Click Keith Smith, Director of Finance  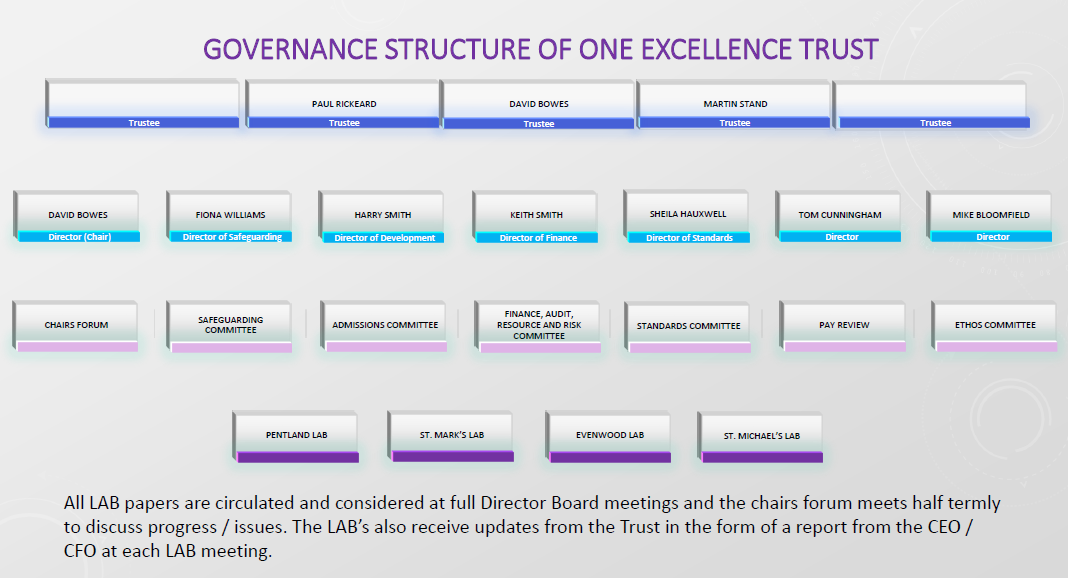click(537, 217)
